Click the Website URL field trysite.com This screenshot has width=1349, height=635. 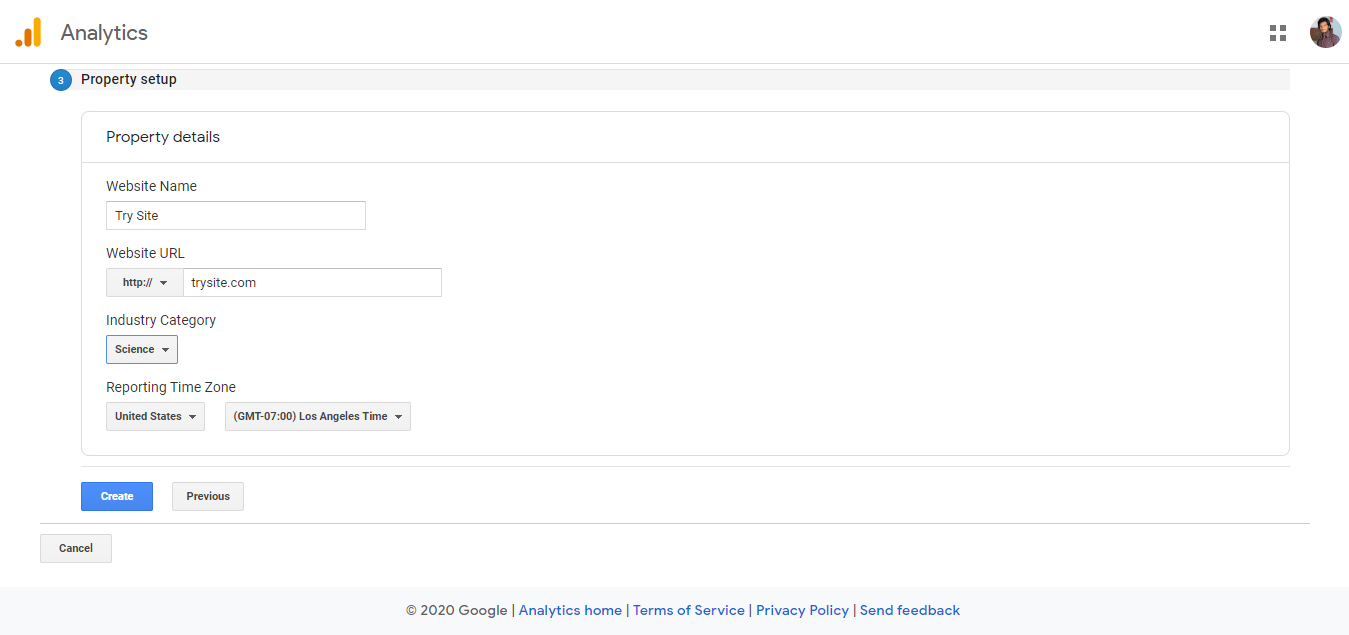pyautogui.click(x=312, y=283)
